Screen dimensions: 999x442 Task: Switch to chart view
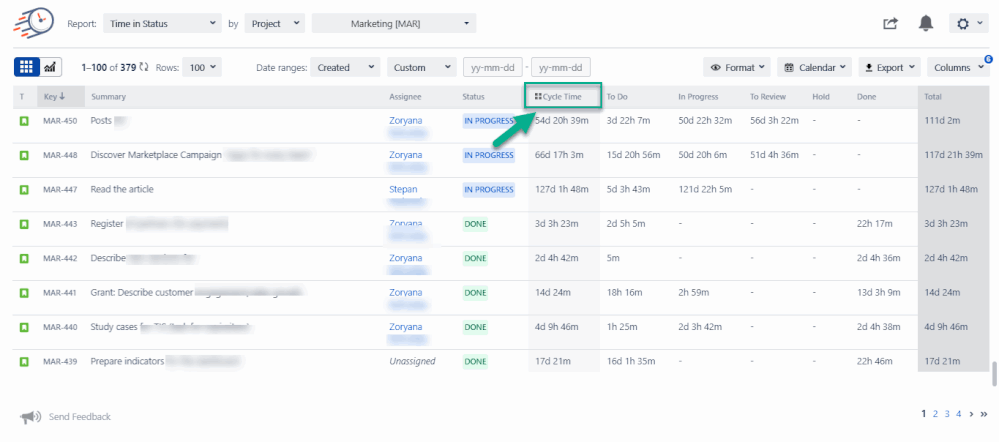tap(50, 67)
